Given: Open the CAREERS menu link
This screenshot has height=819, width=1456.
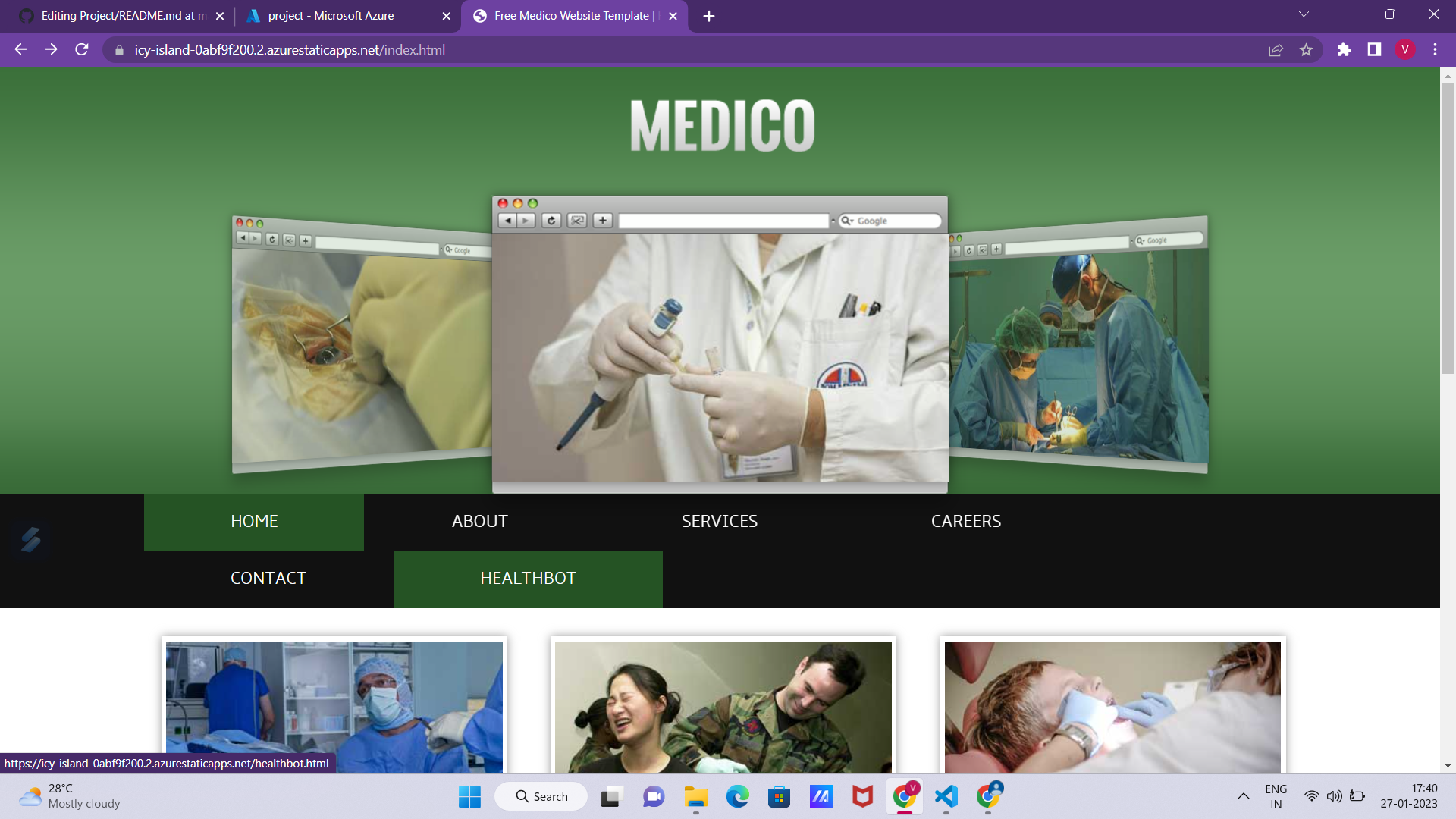Looking at the screenshot, I should (x=965, y=522).
